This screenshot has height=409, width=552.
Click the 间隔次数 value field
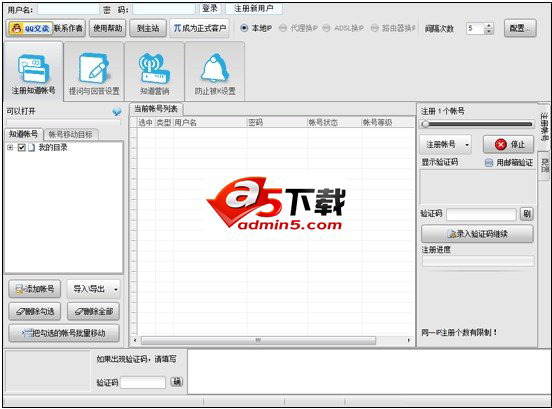pyautogui.click(x=476, y=28)
